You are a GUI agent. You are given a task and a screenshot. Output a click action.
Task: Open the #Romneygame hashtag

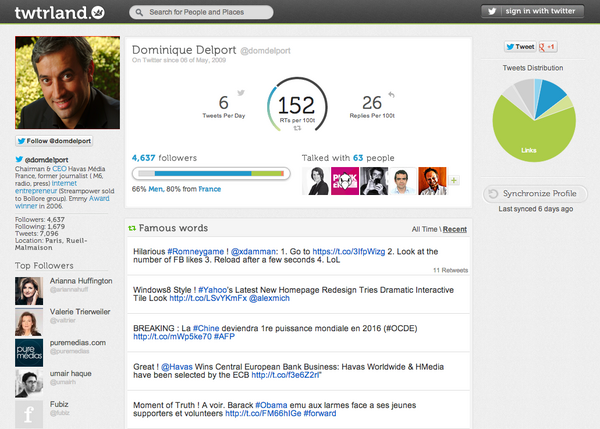(x=196, y=251)
